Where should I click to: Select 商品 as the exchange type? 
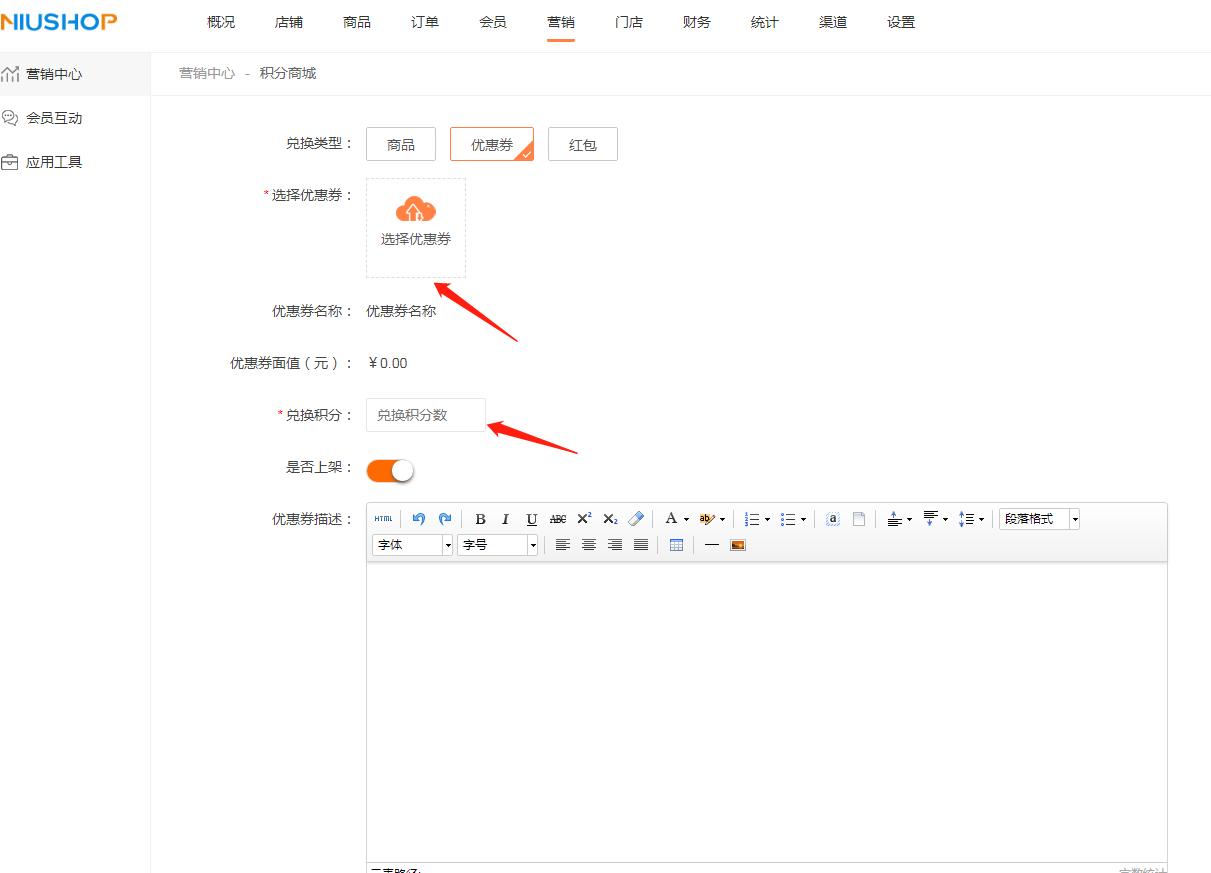pyautogui.click(x=400, y=143)
